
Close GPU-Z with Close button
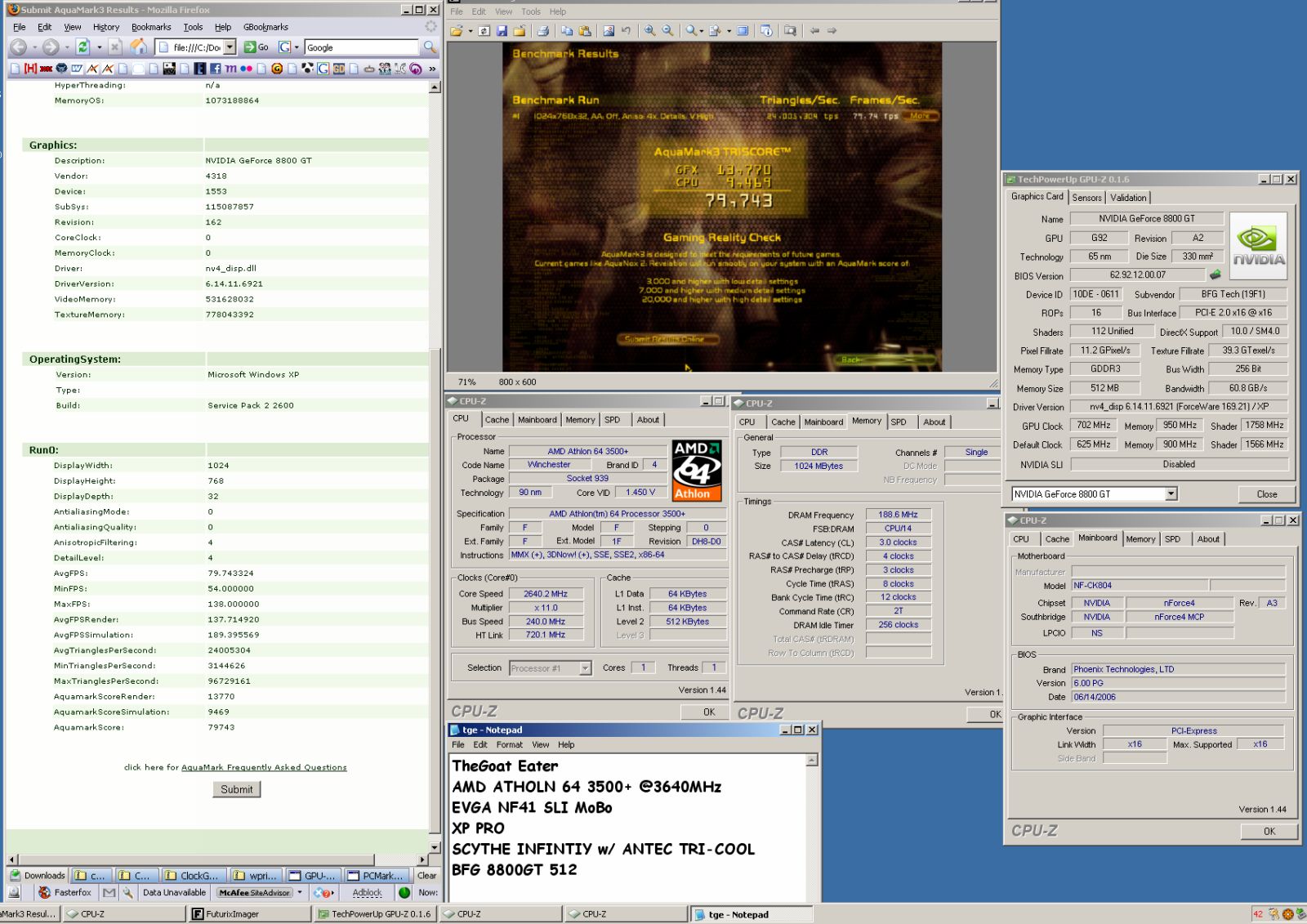point(1266,494)
